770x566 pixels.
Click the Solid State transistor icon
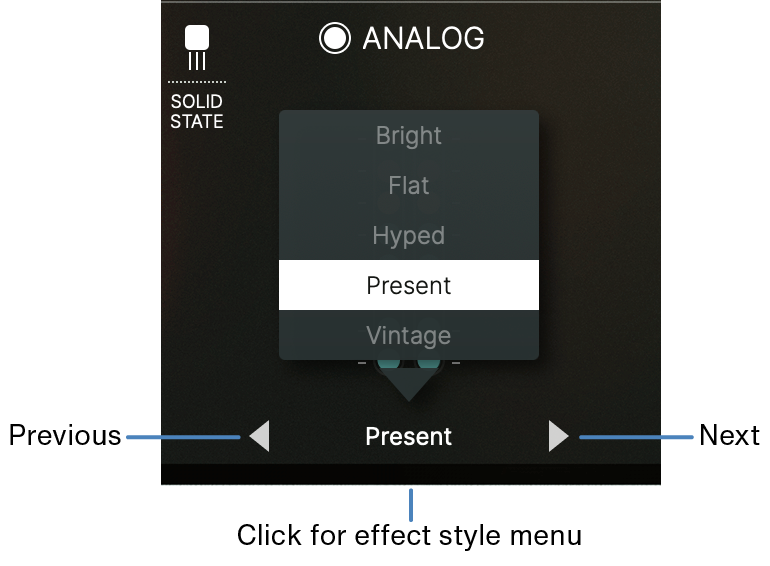(197, 47)
